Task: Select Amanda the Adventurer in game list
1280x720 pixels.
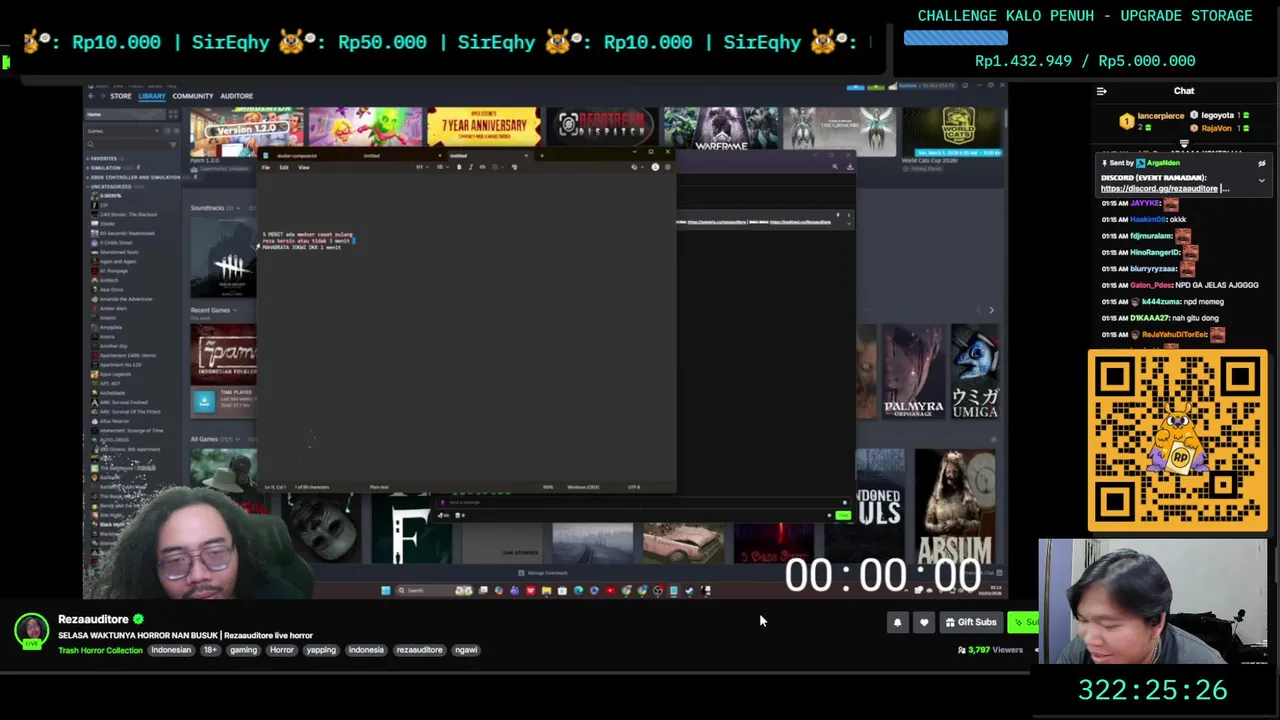Action: (x=124, y=299)
